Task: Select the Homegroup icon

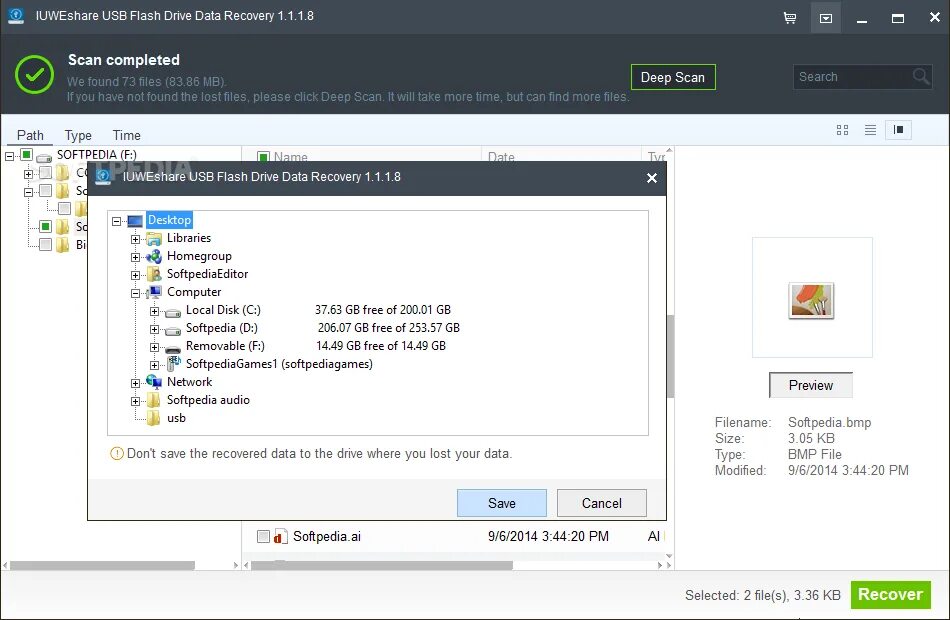Action: [154, 256]
